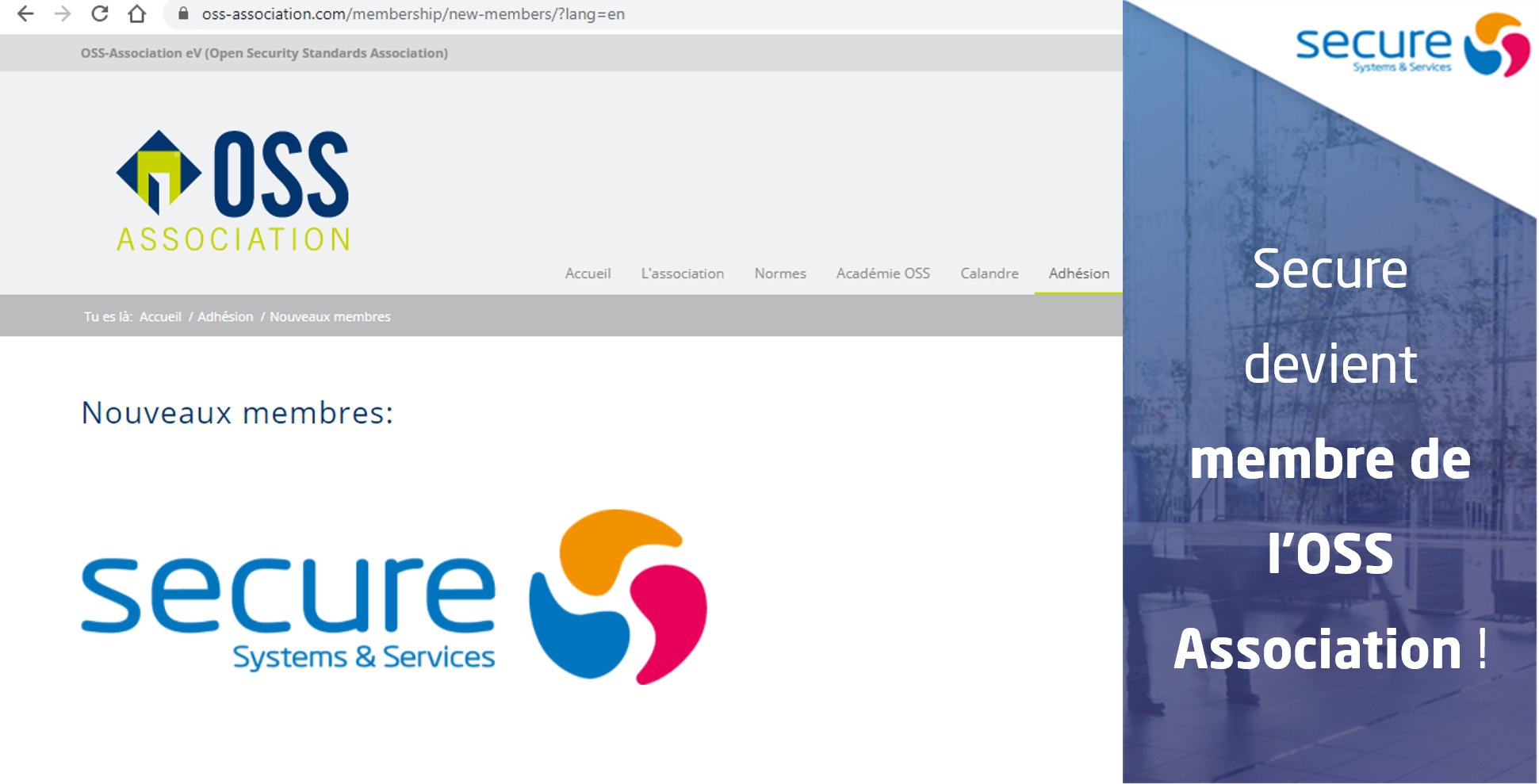1539x784 pixels.
Task: Click Nouveaux membres in the breadcrumb
Action: pos(330,316)
